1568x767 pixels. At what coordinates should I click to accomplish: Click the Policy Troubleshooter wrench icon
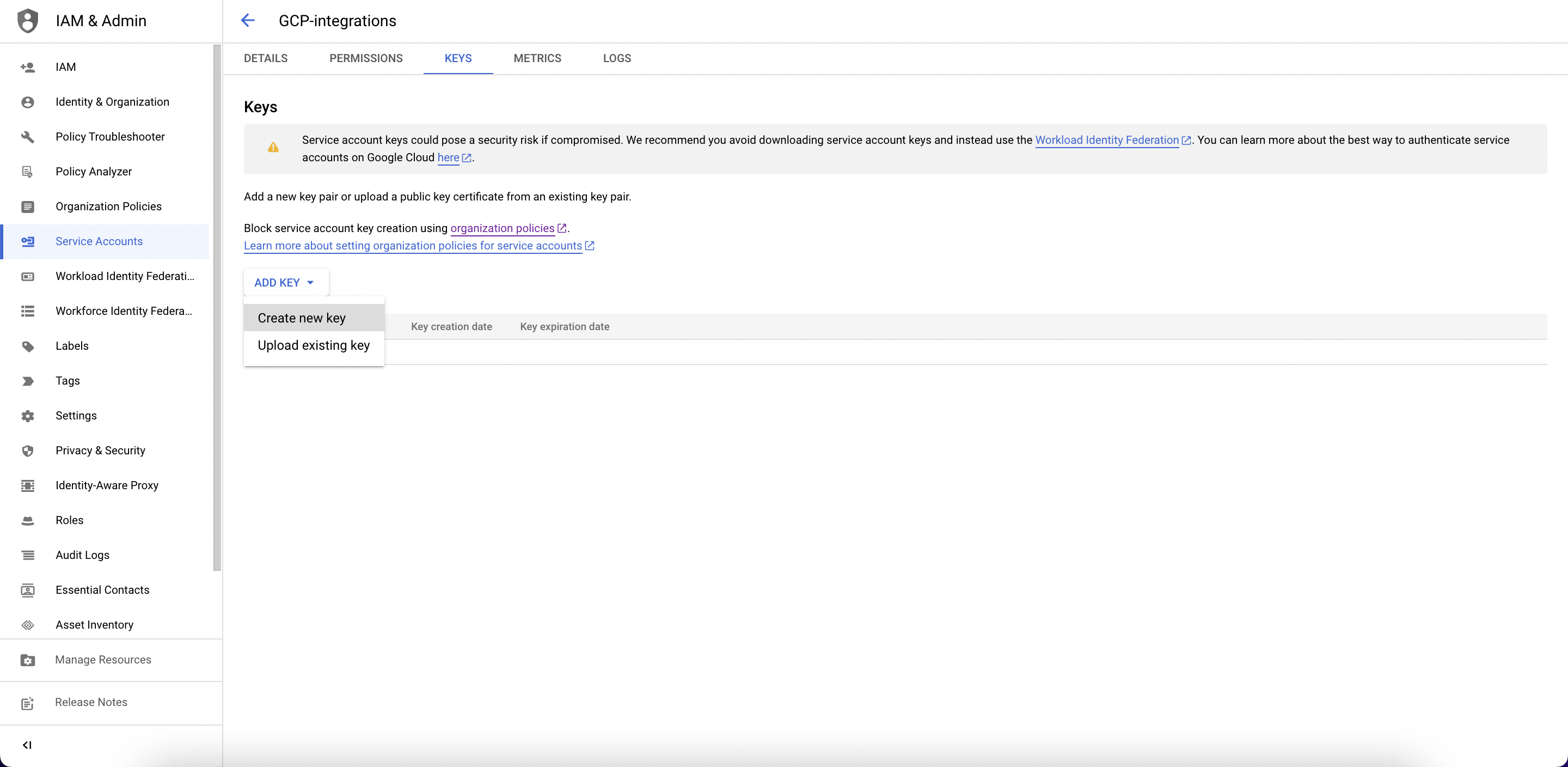coord(27,137)
